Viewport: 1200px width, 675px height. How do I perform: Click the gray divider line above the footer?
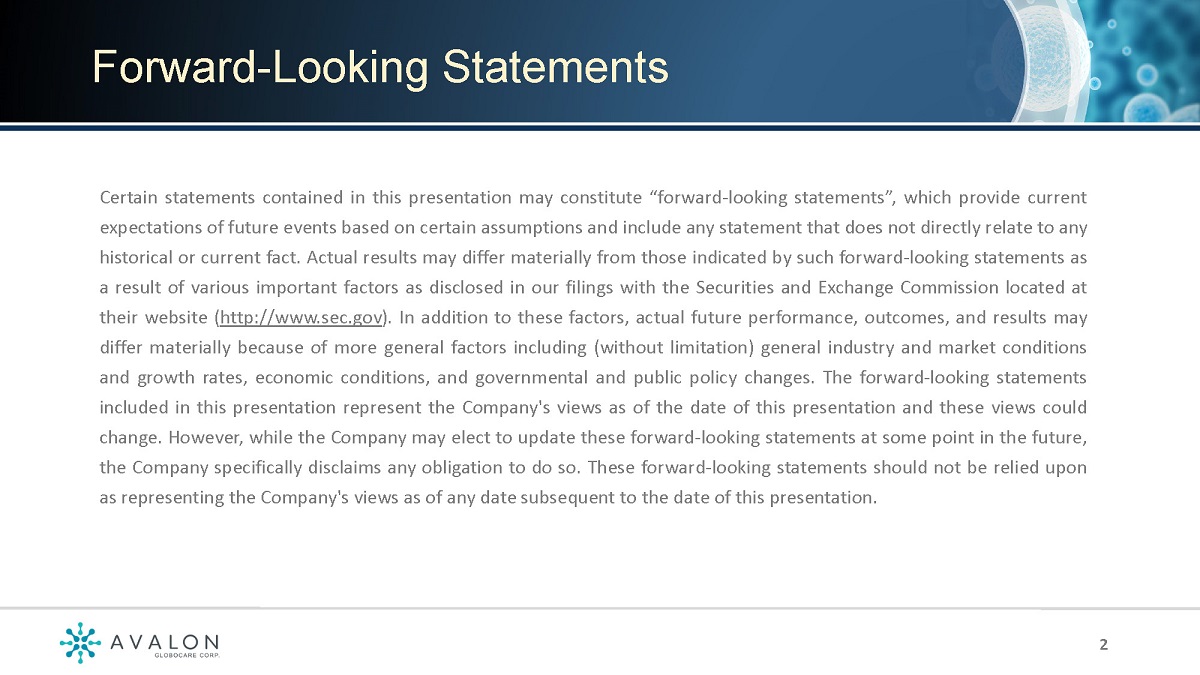coord(600,608)
